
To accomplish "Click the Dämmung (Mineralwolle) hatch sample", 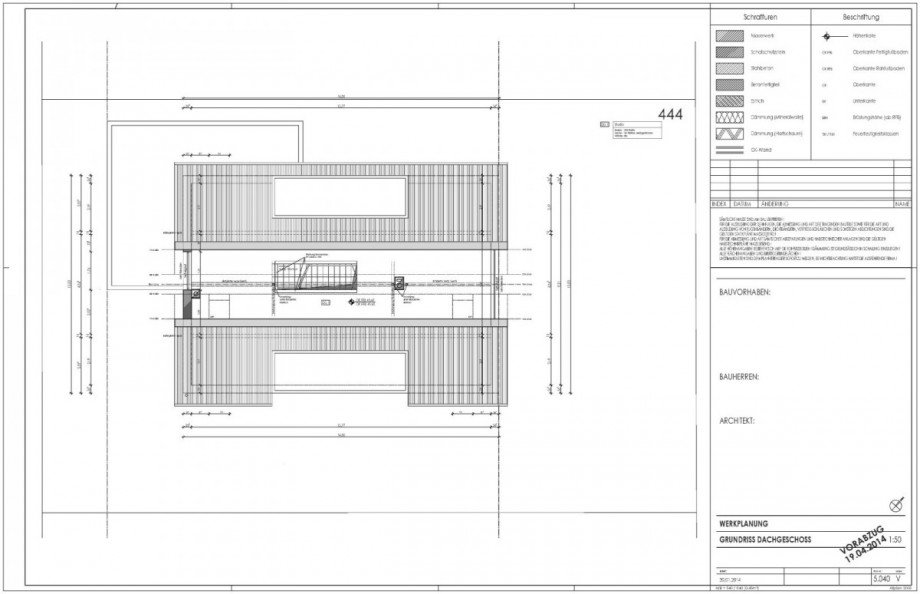I will pos(729,117).
